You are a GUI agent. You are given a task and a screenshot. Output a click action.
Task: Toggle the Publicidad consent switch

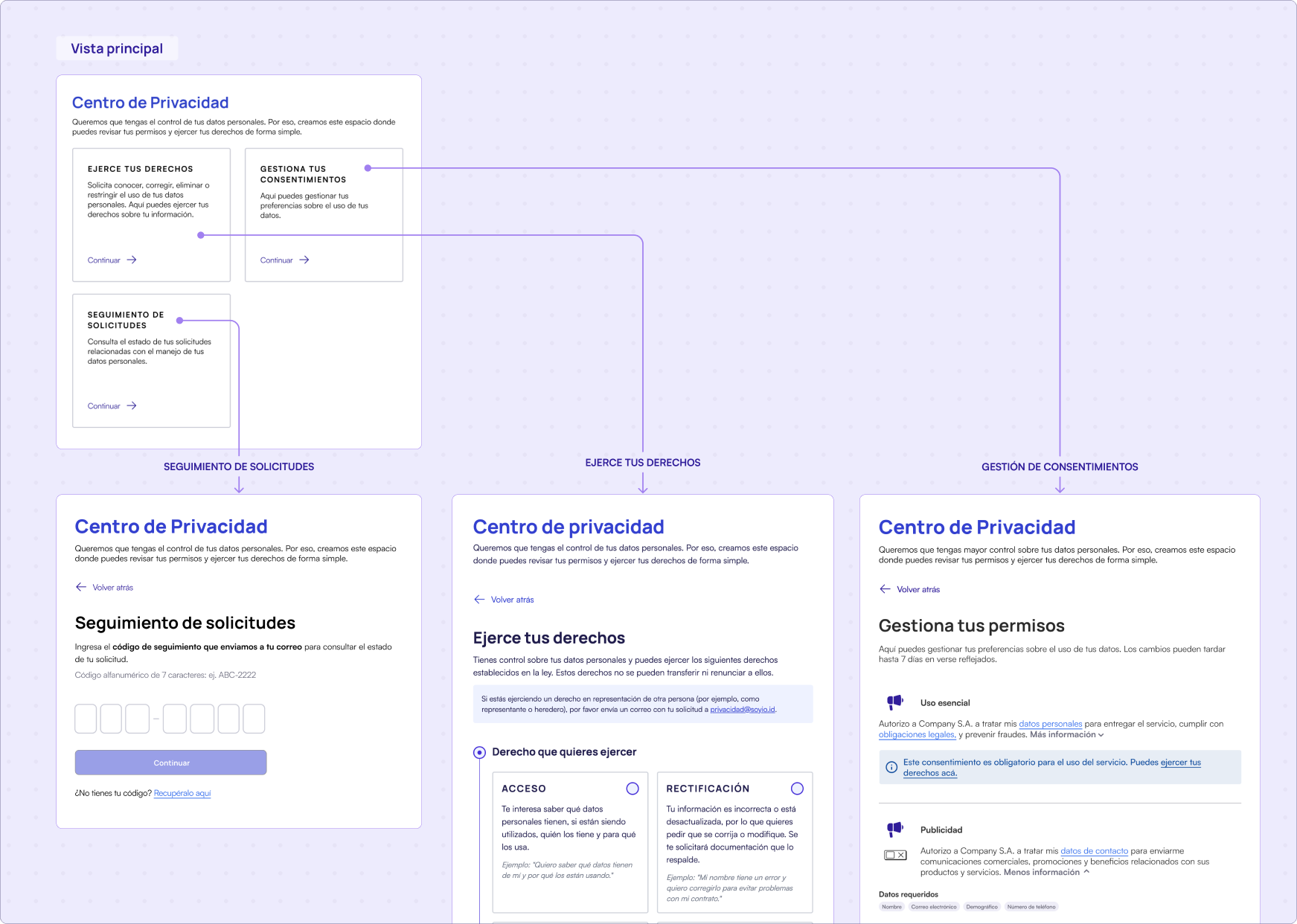[894, 855]
